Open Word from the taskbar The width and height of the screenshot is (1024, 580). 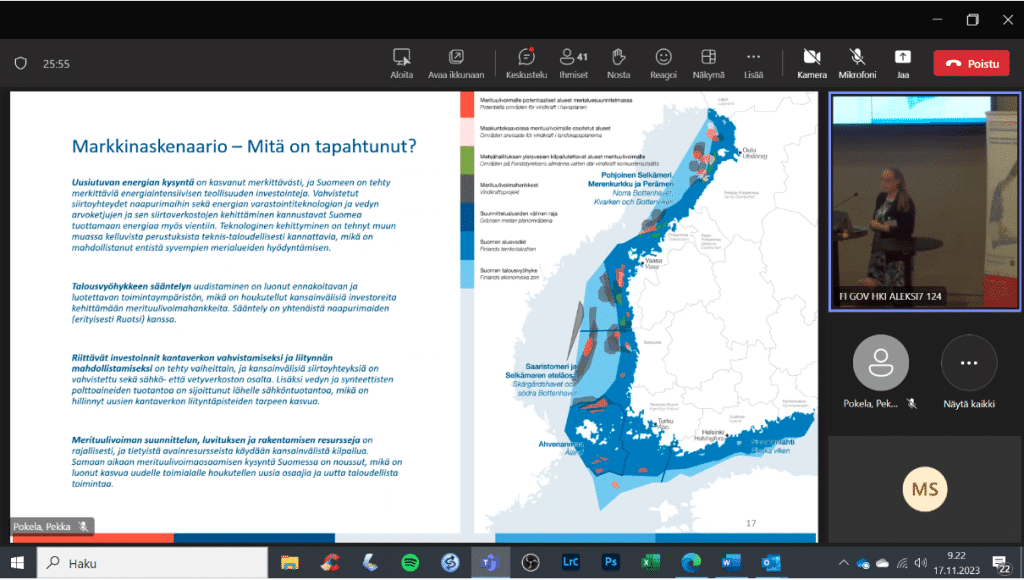click(731, 563)
